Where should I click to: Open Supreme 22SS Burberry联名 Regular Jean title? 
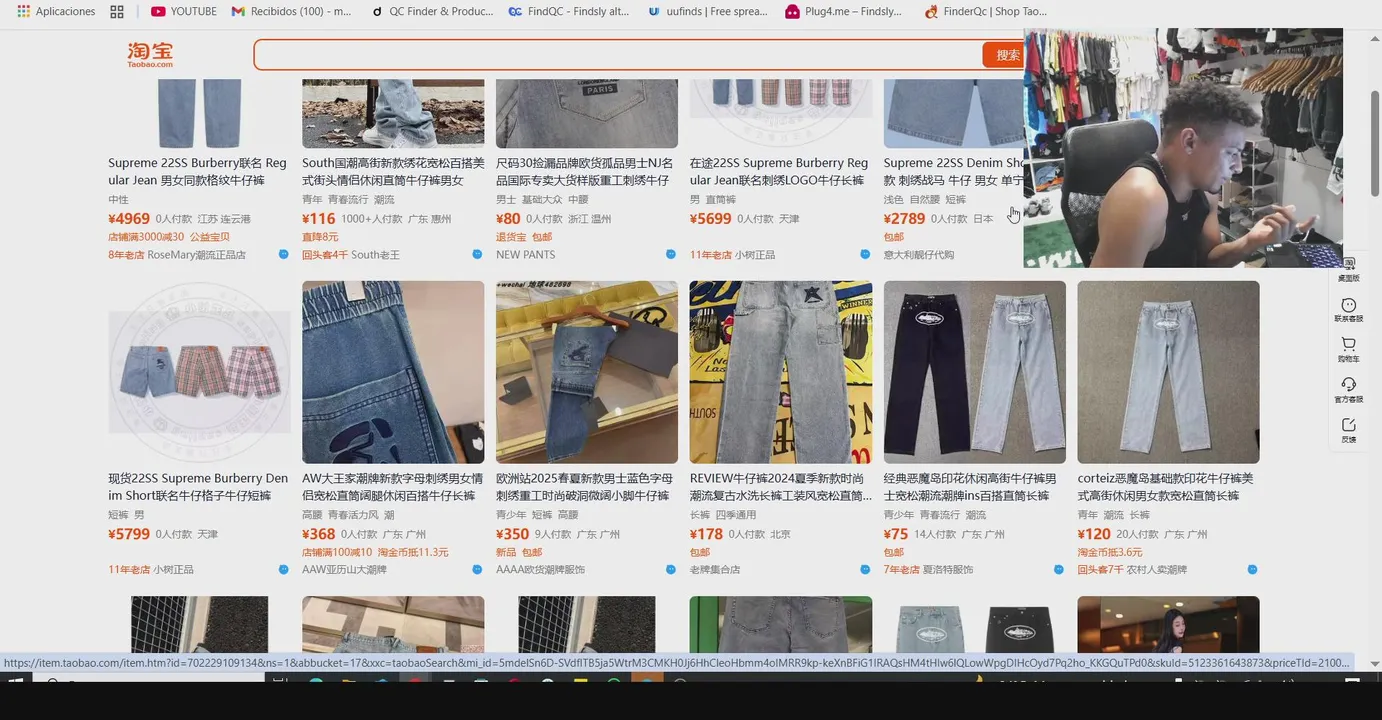click(x=198, y=171)
